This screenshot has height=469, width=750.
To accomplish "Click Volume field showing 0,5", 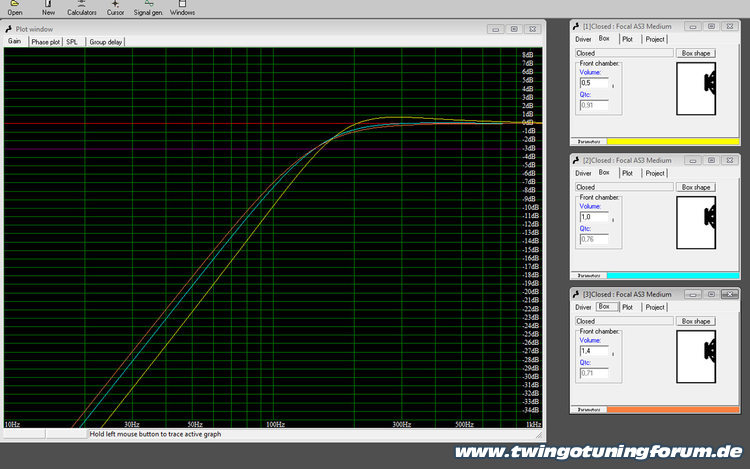I will click(594, 82).
